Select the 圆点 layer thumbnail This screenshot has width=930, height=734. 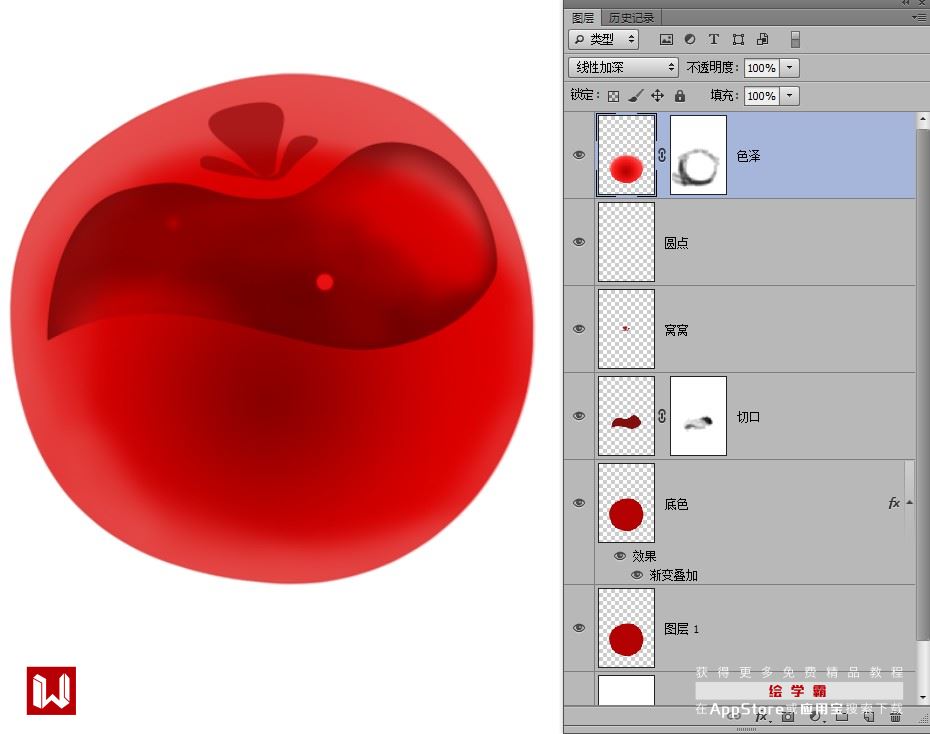pyautogui.click(x=626, y=242)
